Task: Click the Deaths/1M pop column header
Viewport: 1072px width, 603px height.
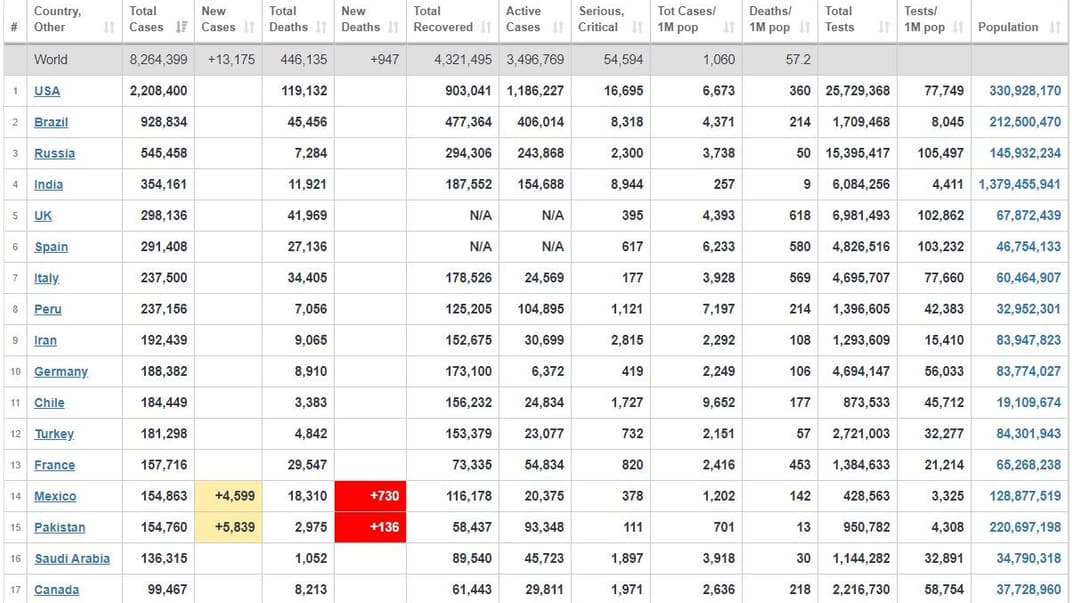Action: [x=770, y=19]
